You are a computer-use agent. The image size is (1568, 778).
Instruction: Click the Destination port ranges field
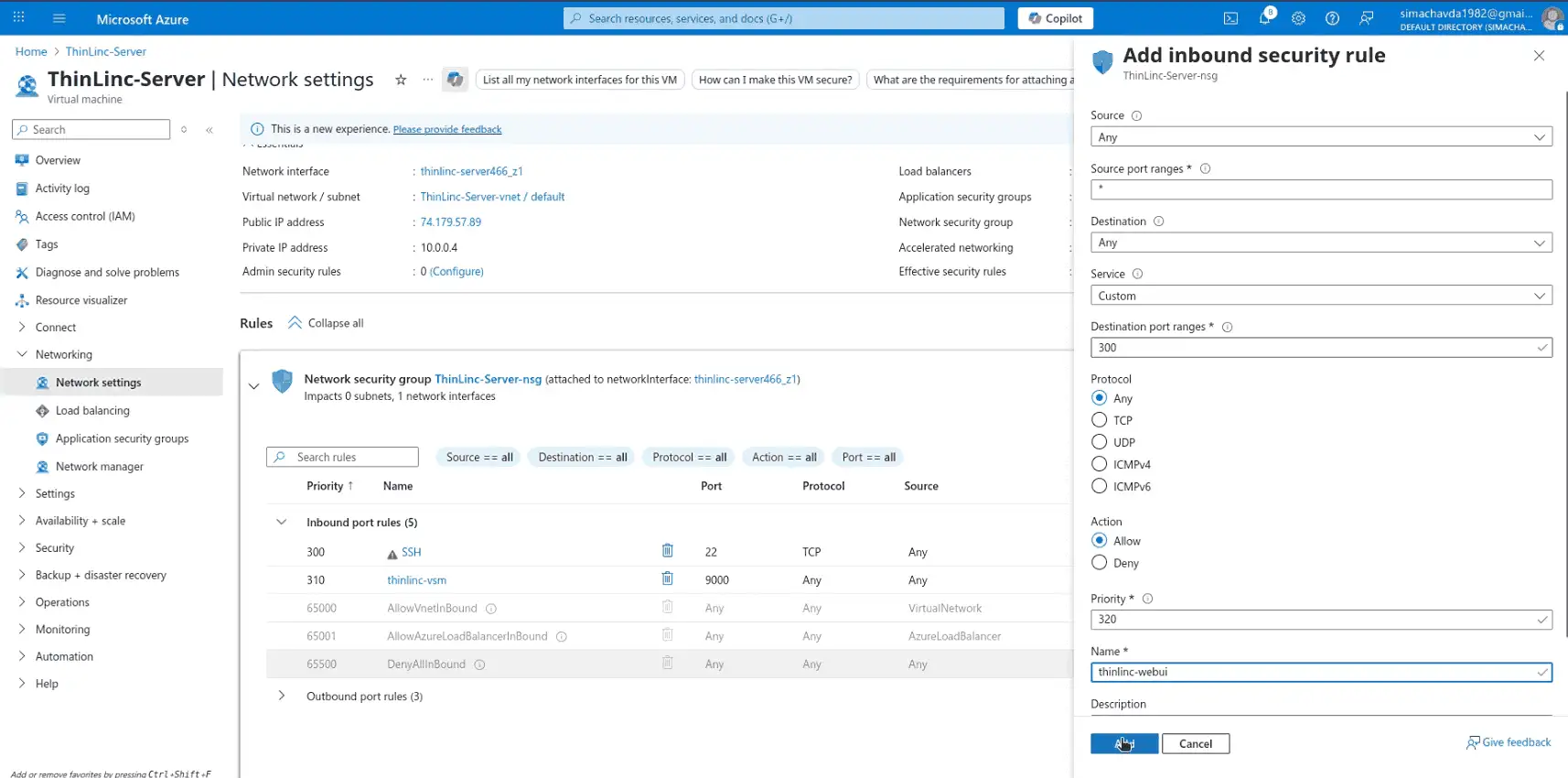point(1313,348)
